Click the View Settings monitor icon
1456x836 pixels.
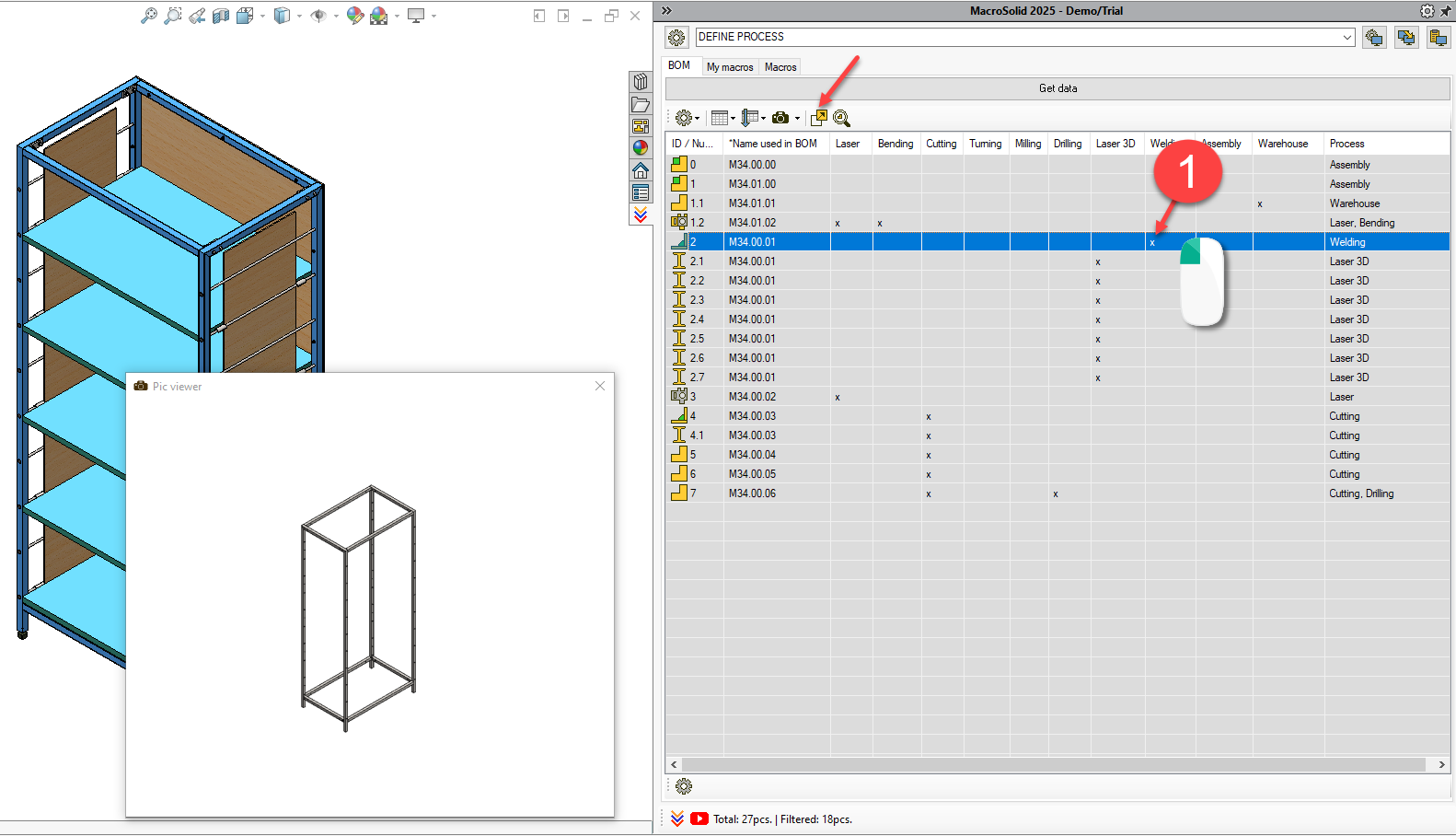pos(416,16)
